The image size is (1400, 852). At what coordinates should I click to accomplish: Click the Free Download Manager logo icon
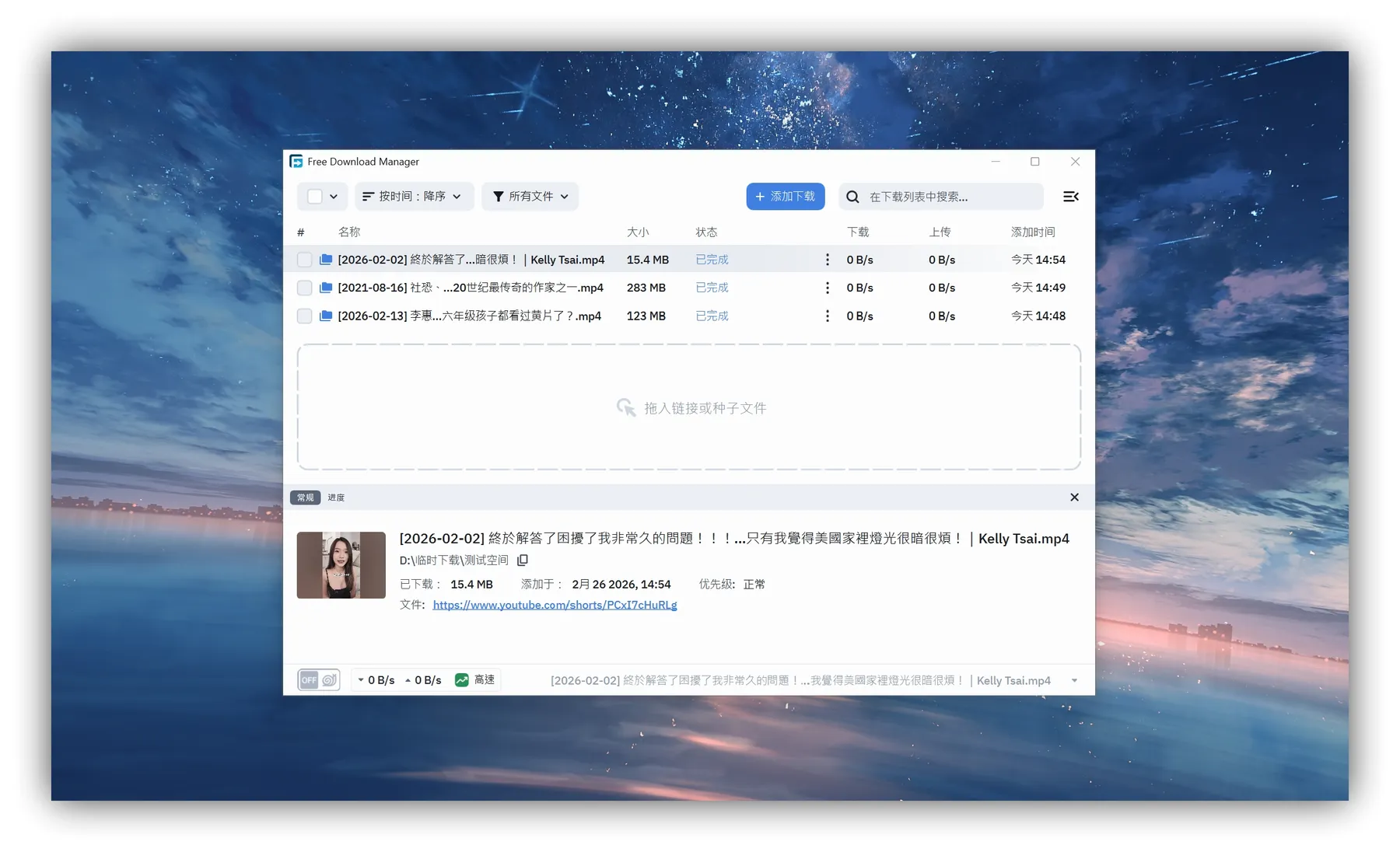[x=296, y=161]
